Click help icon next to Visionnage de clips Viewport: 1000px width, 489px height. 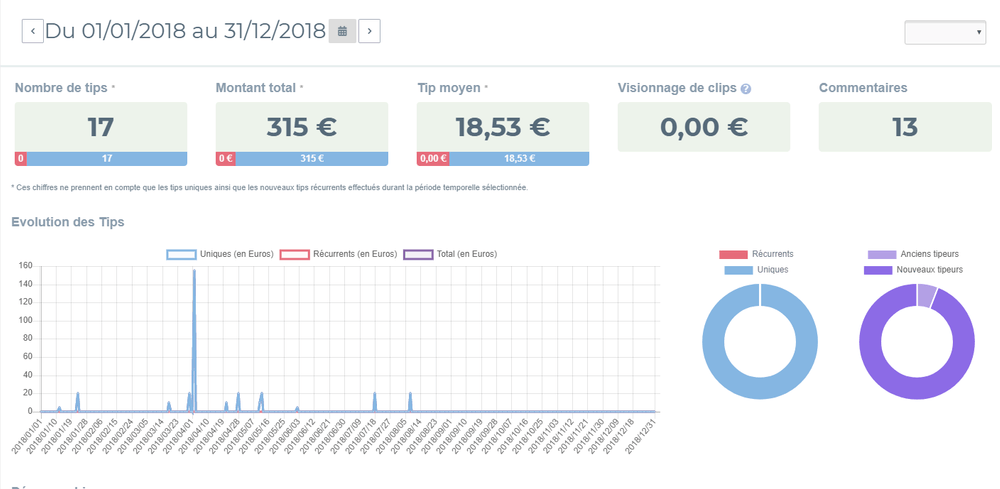(x=746, y=89)
